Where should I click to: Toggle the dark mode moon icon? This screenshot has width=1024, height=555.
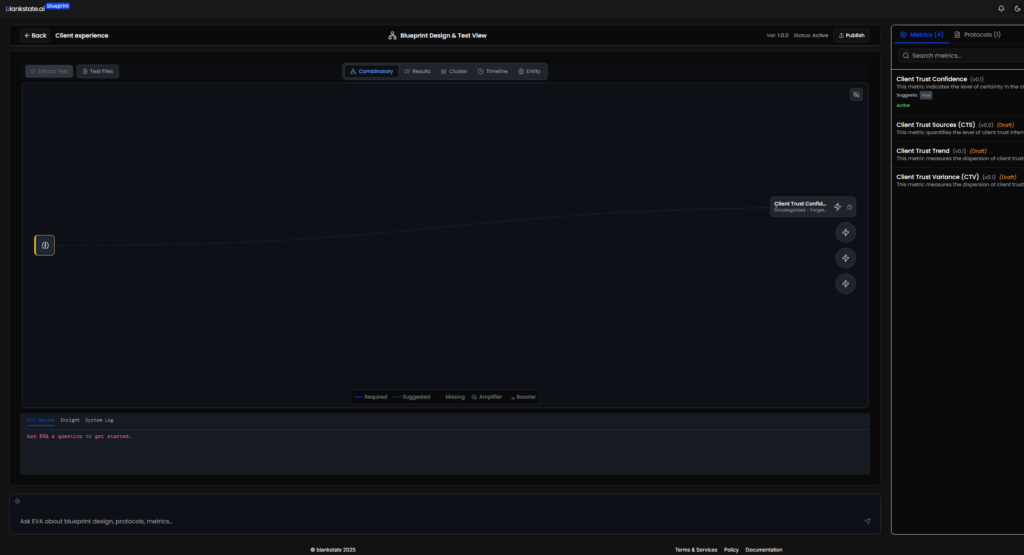1016,8
